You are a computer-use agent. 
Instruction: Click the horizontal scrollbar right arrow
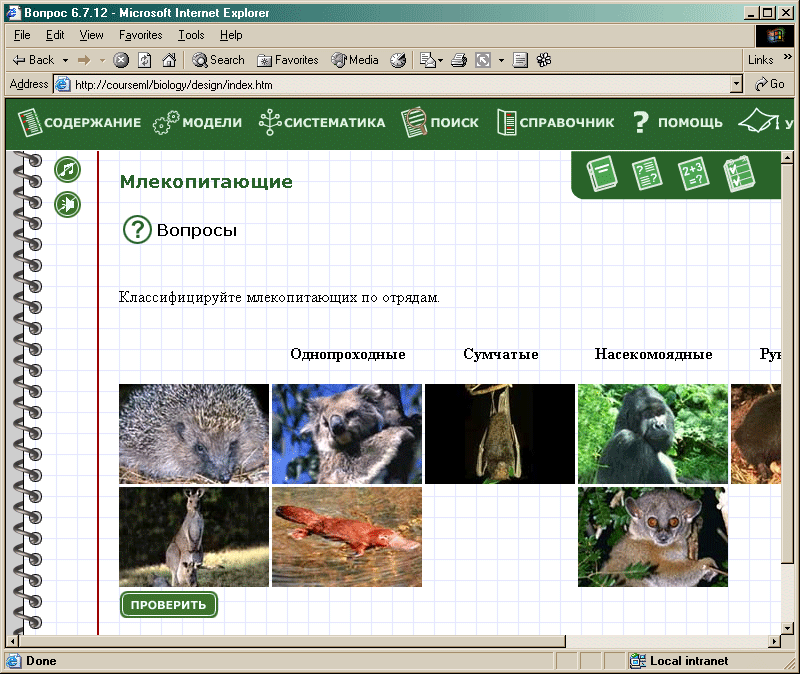pos(773,641)
